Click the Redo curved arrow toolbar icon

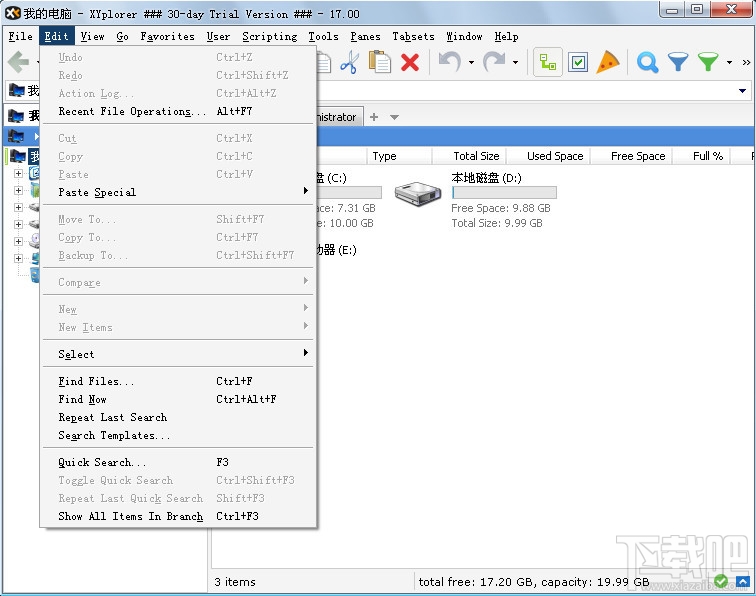coord(494,62)
